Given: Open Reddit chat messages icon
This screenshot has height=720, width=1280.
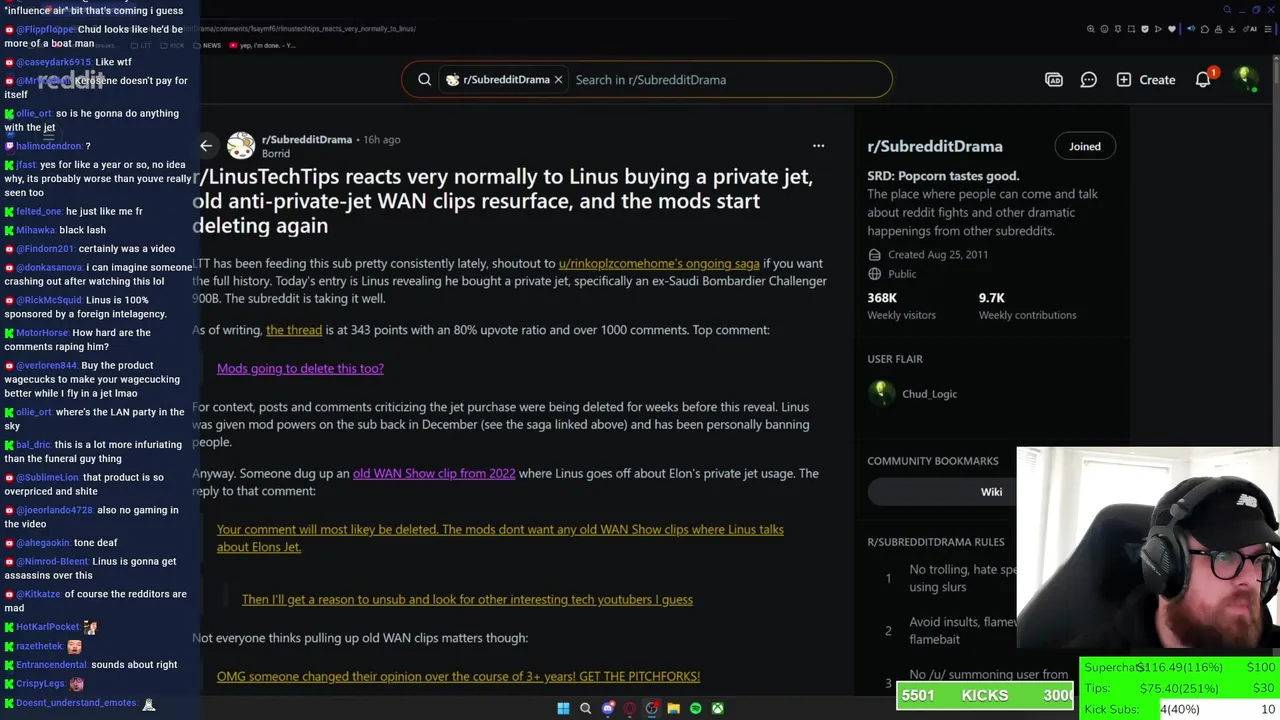Looking at the screenshot, I should [x=1088, y=80].
